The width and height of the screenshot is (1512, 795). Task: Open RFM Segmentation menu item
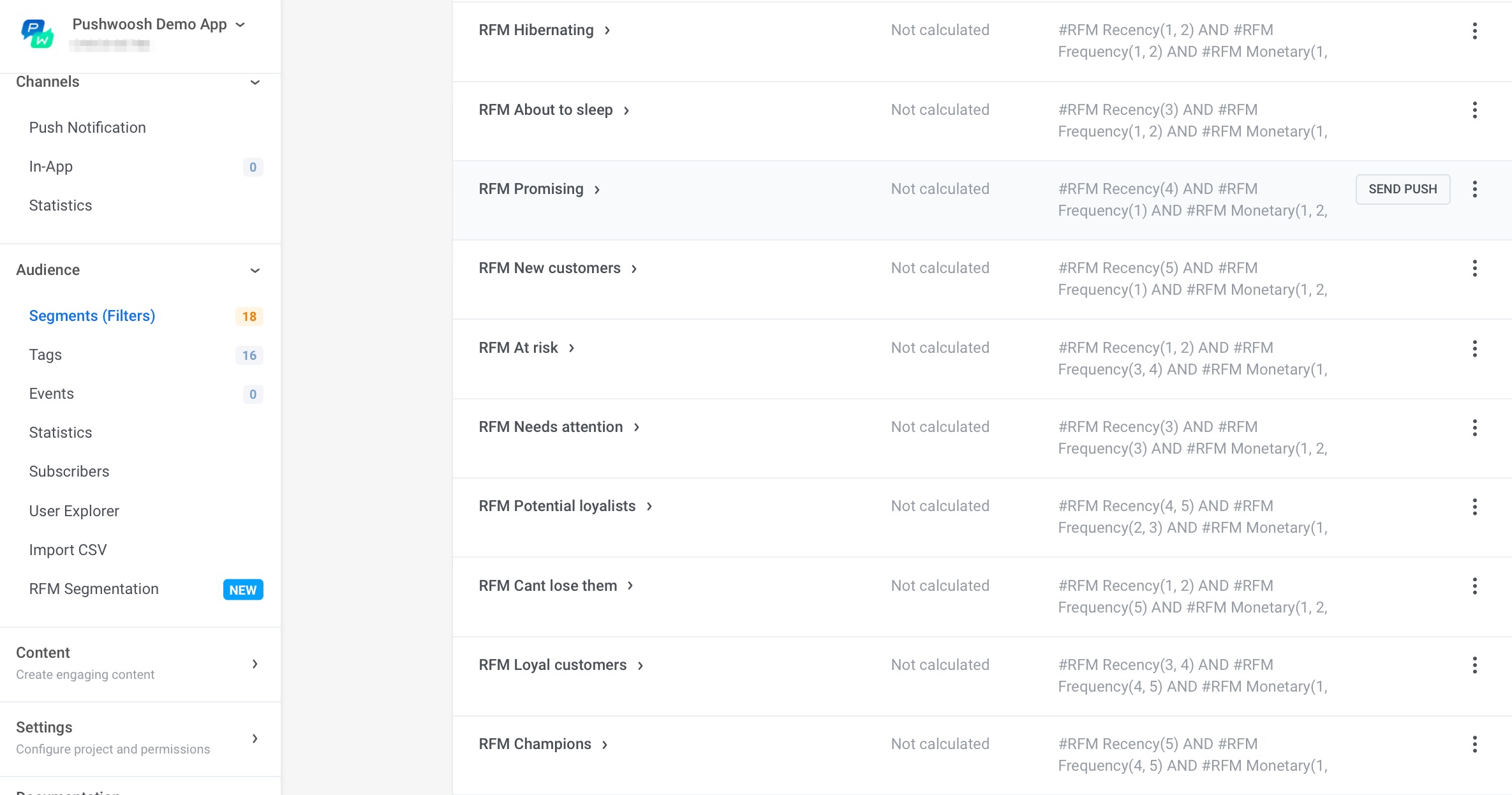coord(94,589)
